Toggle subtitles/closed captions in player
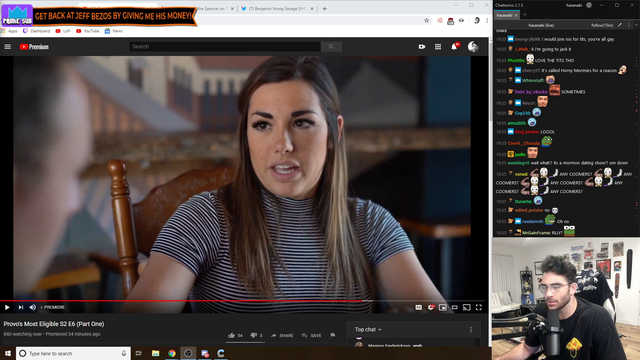The image size is (640, 360). [x=418, y=307]
